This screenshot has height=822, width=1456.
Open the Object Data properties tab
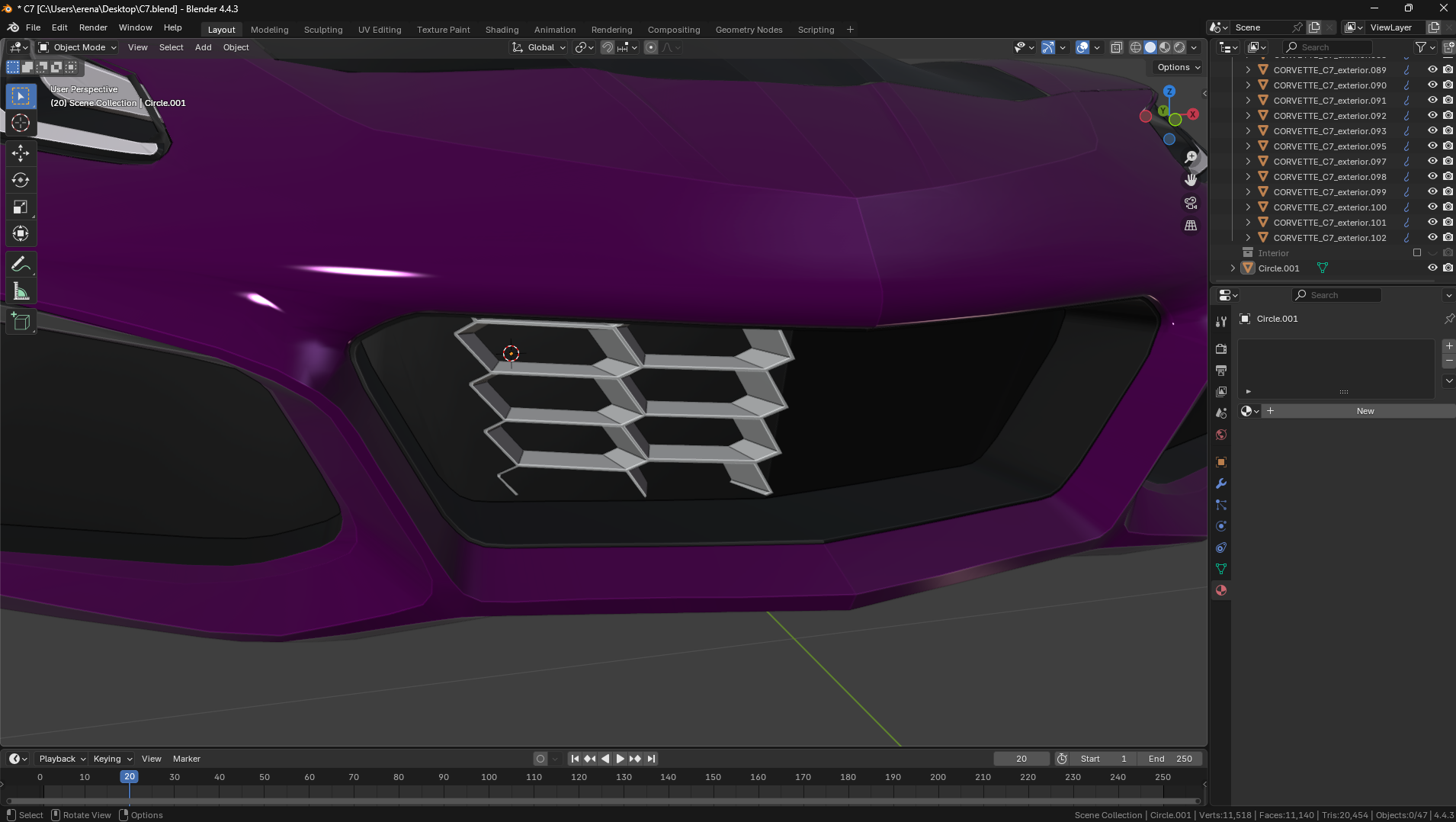click(1221, 569)
